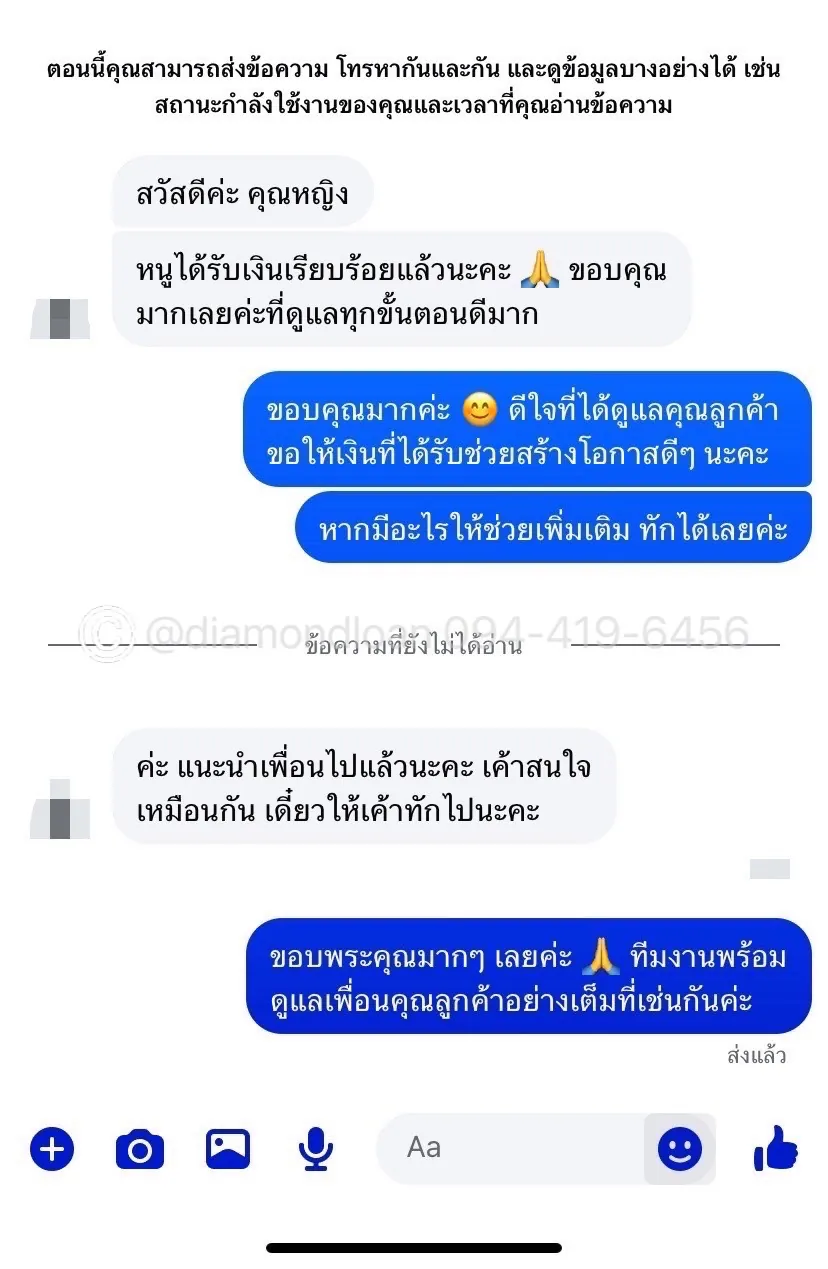Screen dimensions: 828x1269
Task: Tap the avatar beside the friend-referral message
Action: click(x=61, y=809)
